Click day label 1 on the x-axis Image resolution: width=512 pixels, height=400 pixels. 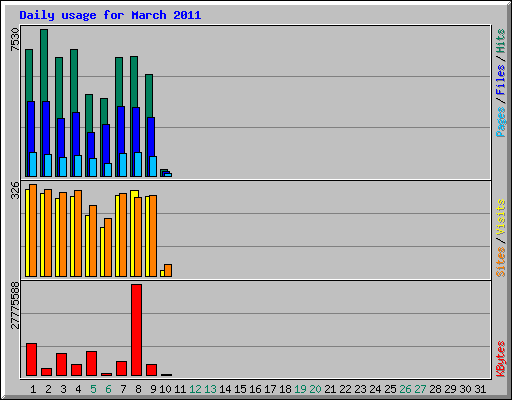point(33,389)
